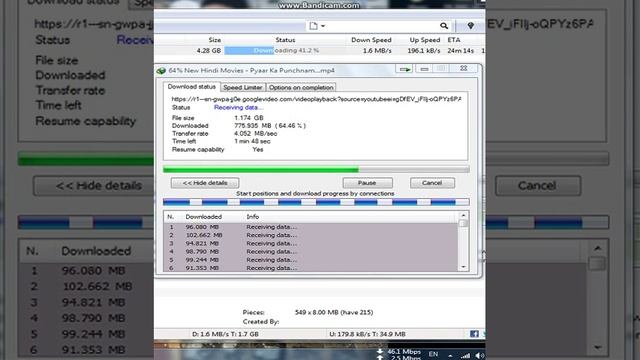Click the blue connections progress segment bar
Image resolution: width=640 pixels, height=360 pixels.
(316, 202)
